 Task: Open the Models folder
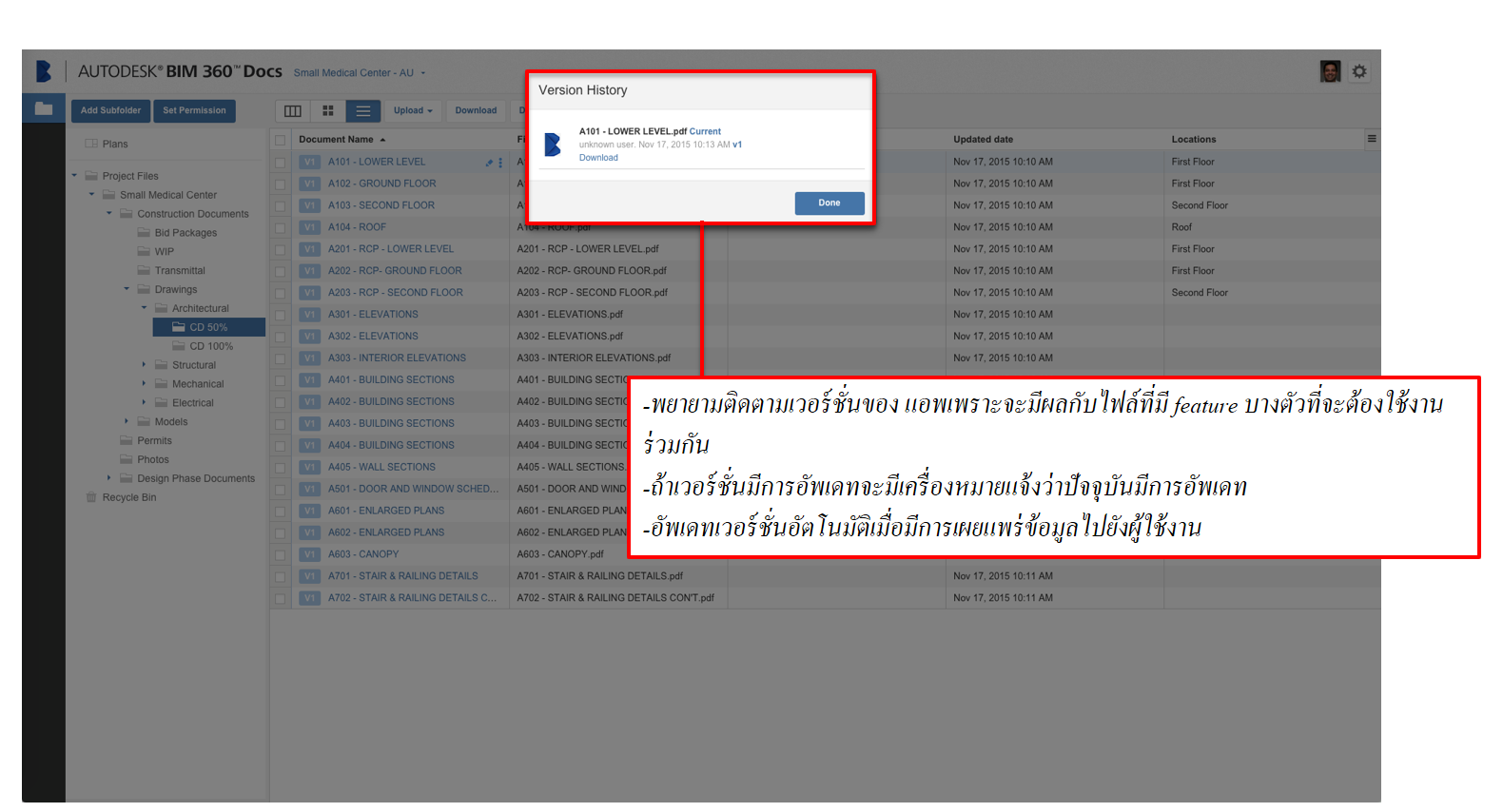(x=171, y=422)
